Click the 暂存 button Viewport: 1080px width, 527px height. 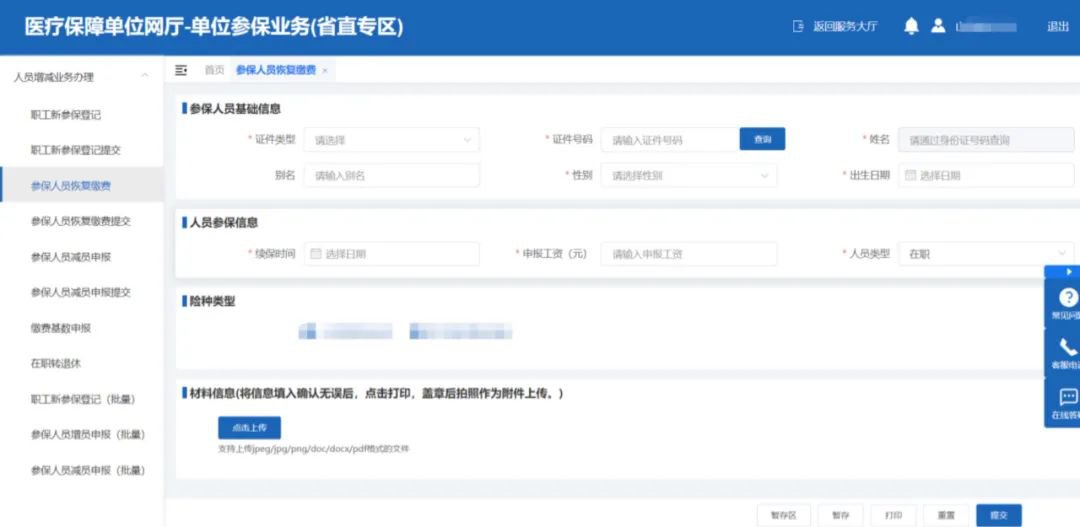point(840,515)
